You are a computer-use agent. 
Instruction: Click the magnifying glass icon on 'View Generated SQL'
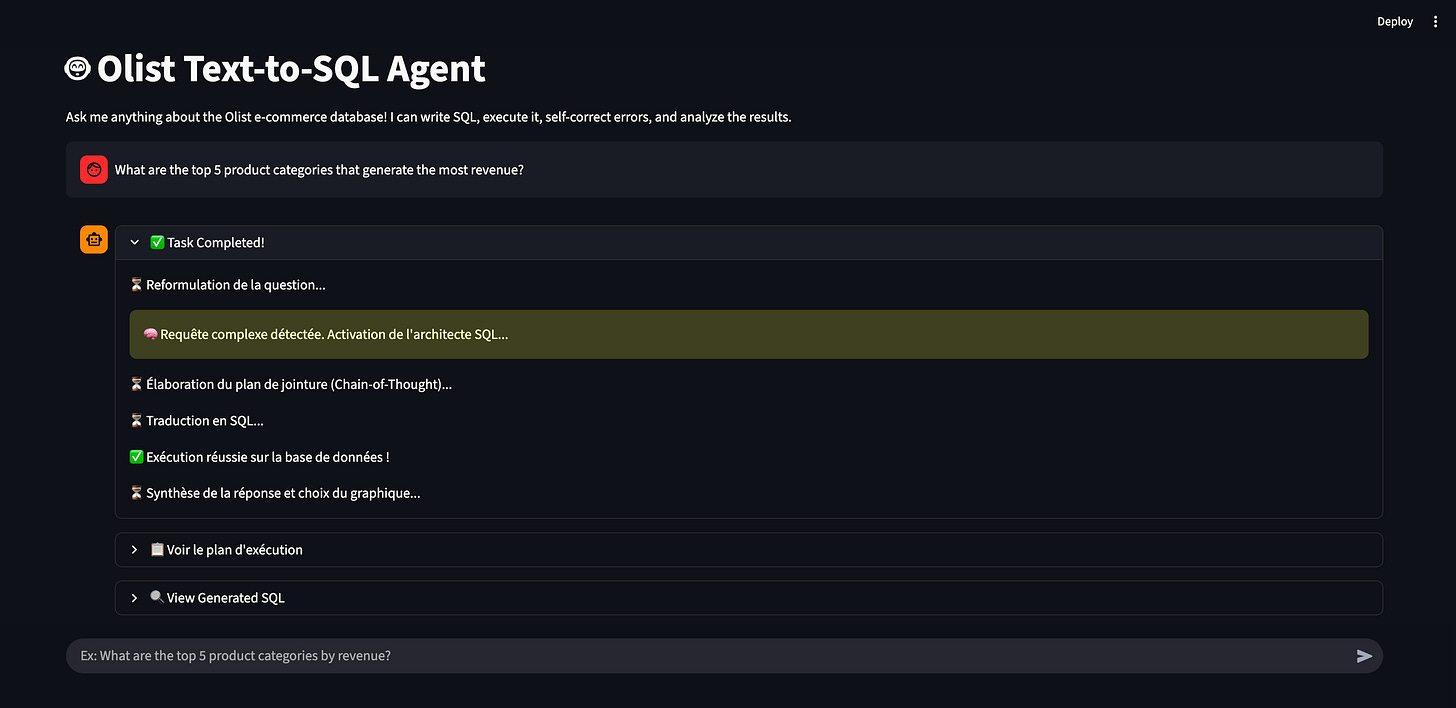[x=157, y=597]
